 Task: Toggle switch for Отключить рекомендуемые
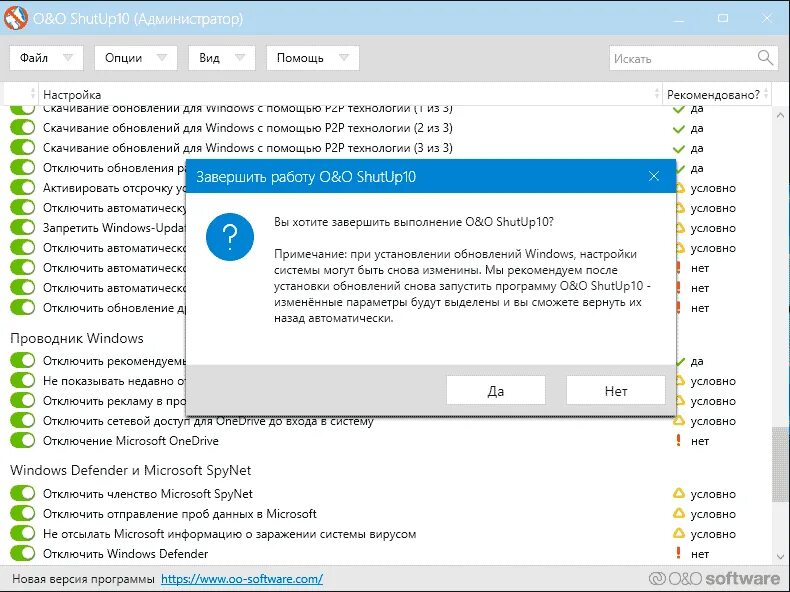point(22,360)
